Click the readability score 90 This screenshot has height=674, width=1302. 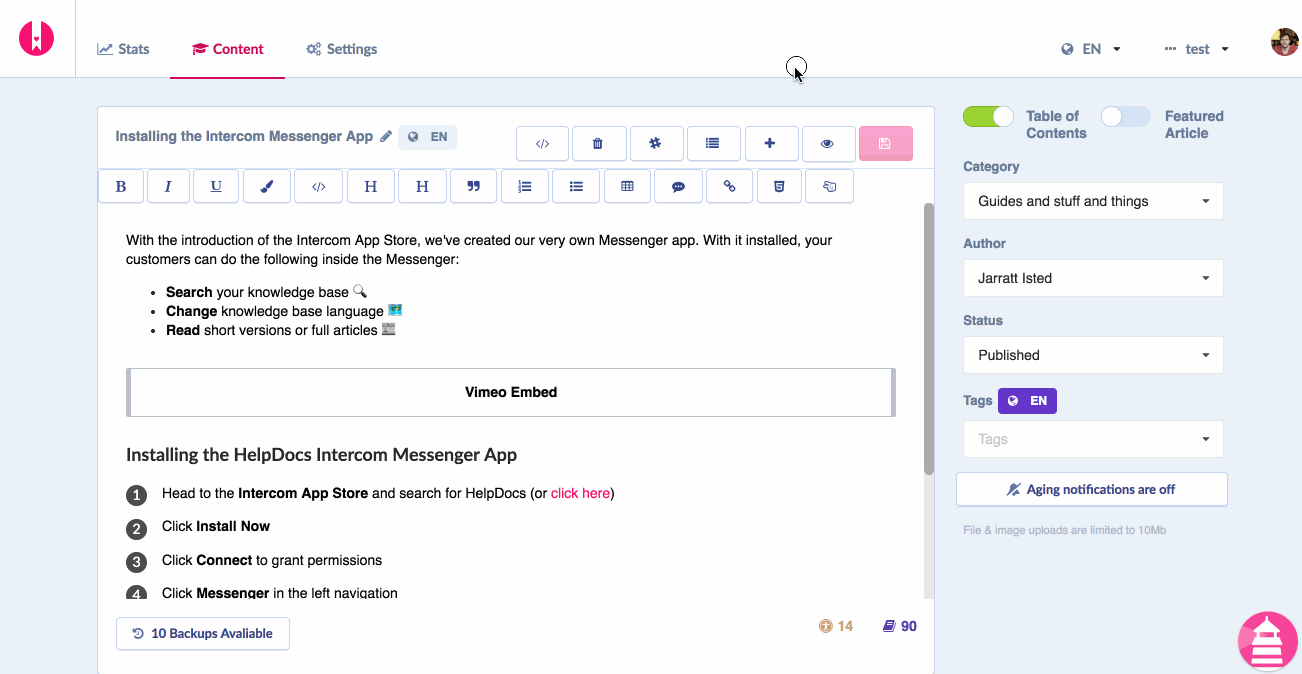pos(900,626)
